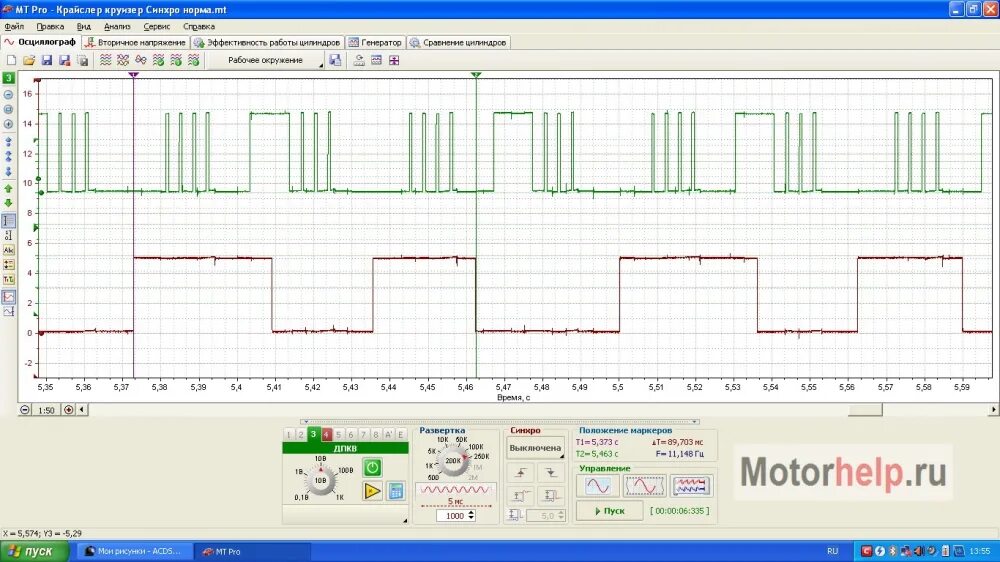This screenshot has width=1000, height=562.
Task: Click the green up arrow in sidebar
Action: point(8,189)
